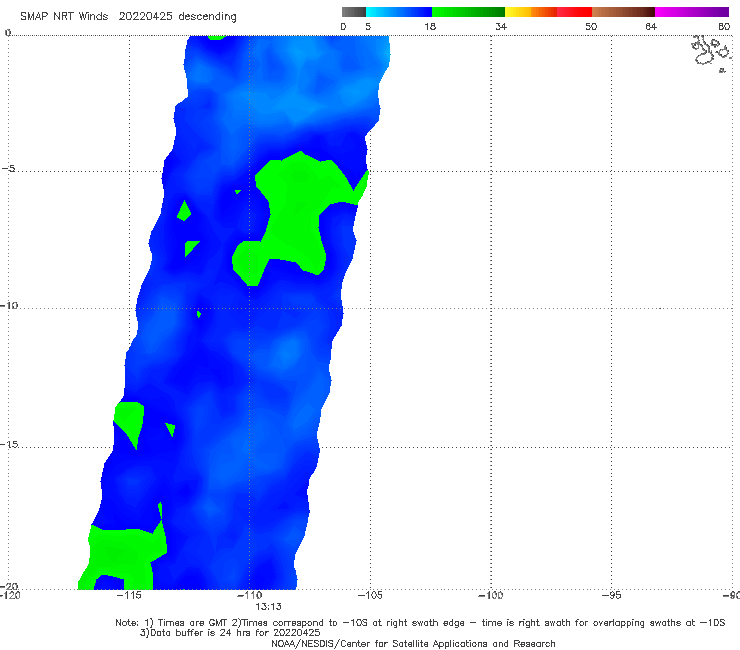
Task: Click the latitude axis label '-15'
Action: (x=9, y=444)
